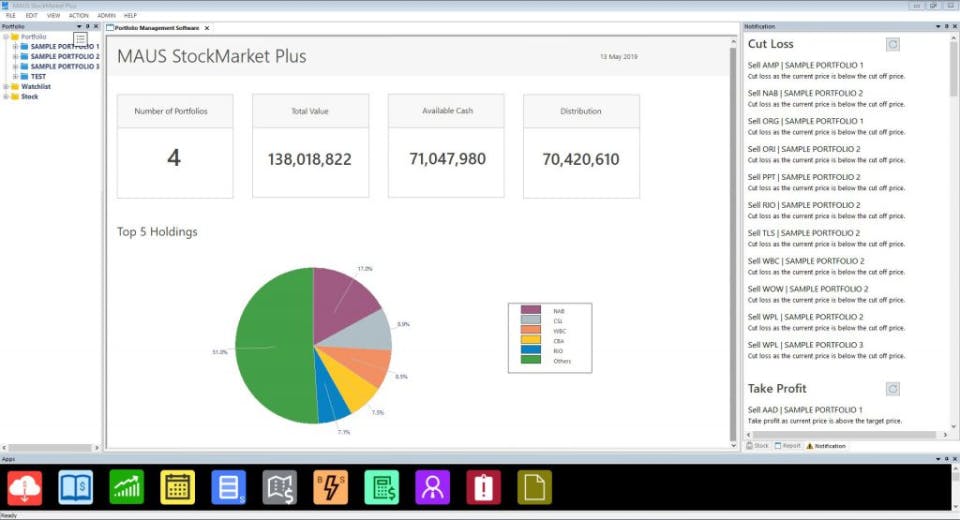Click the Available Cash value 71,047,980
Viewport: 960px width, 520px height.
448,159
